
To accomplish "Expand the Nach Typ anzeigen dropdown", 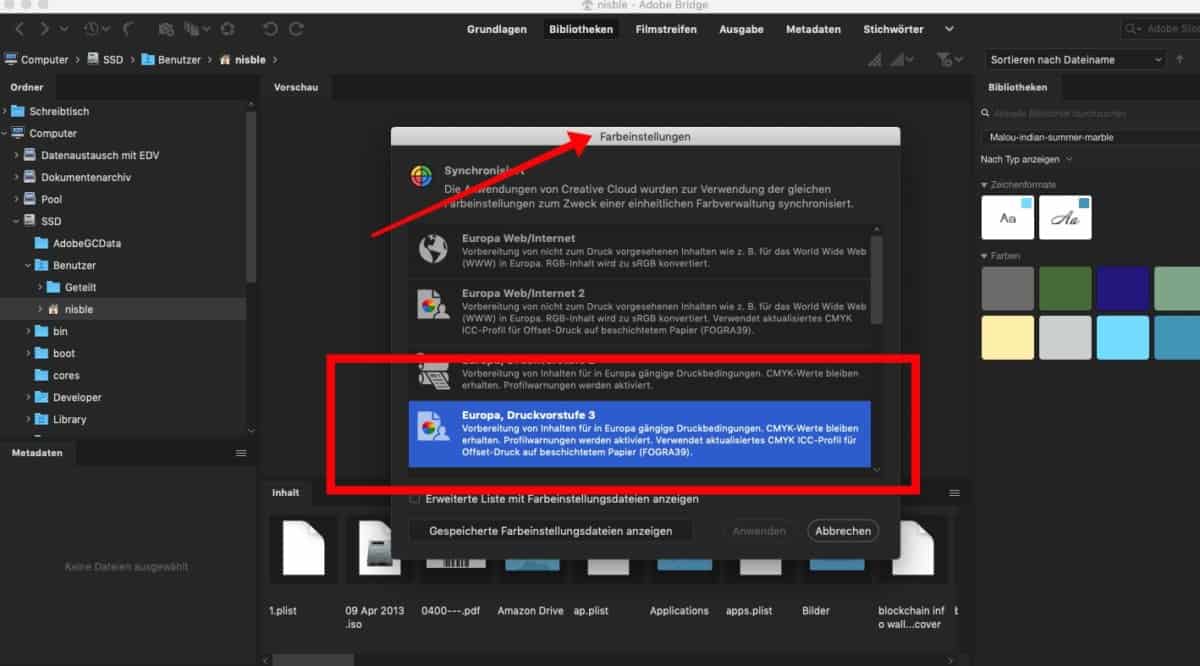I will 1027,159.
